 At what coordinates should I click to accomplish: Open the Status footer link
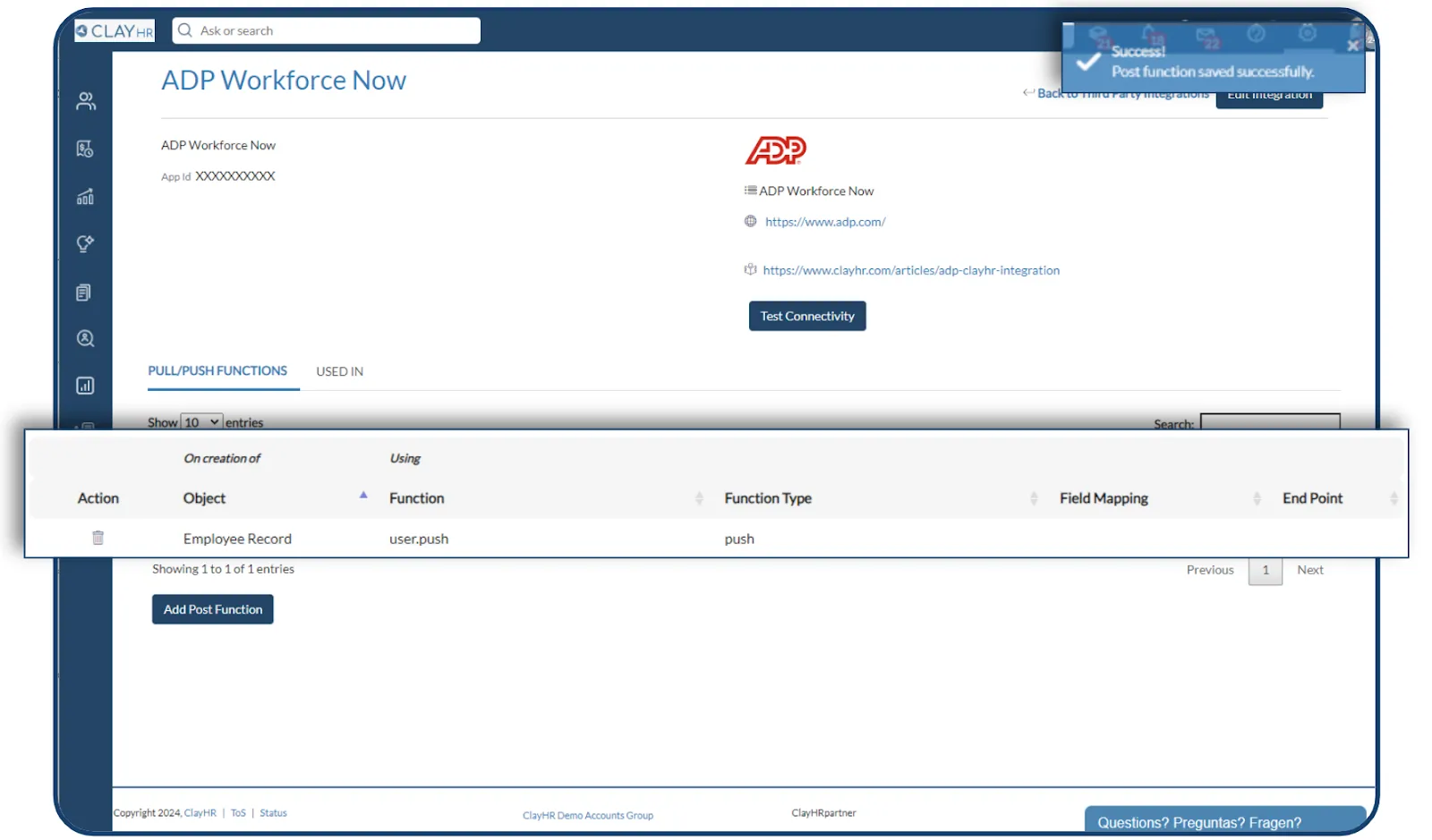pyautogui.click(x=273, y=813)
